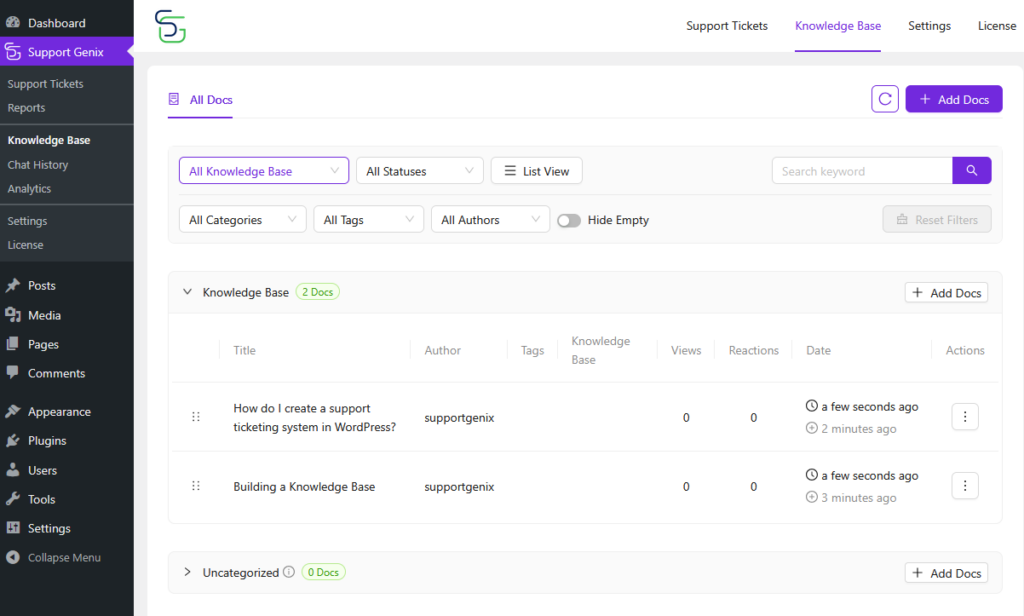The height and width of the screenshot is (616, 1024).
Task: Click the Comments speech bubble icon in the sidebar
Action: pos(16,373)
